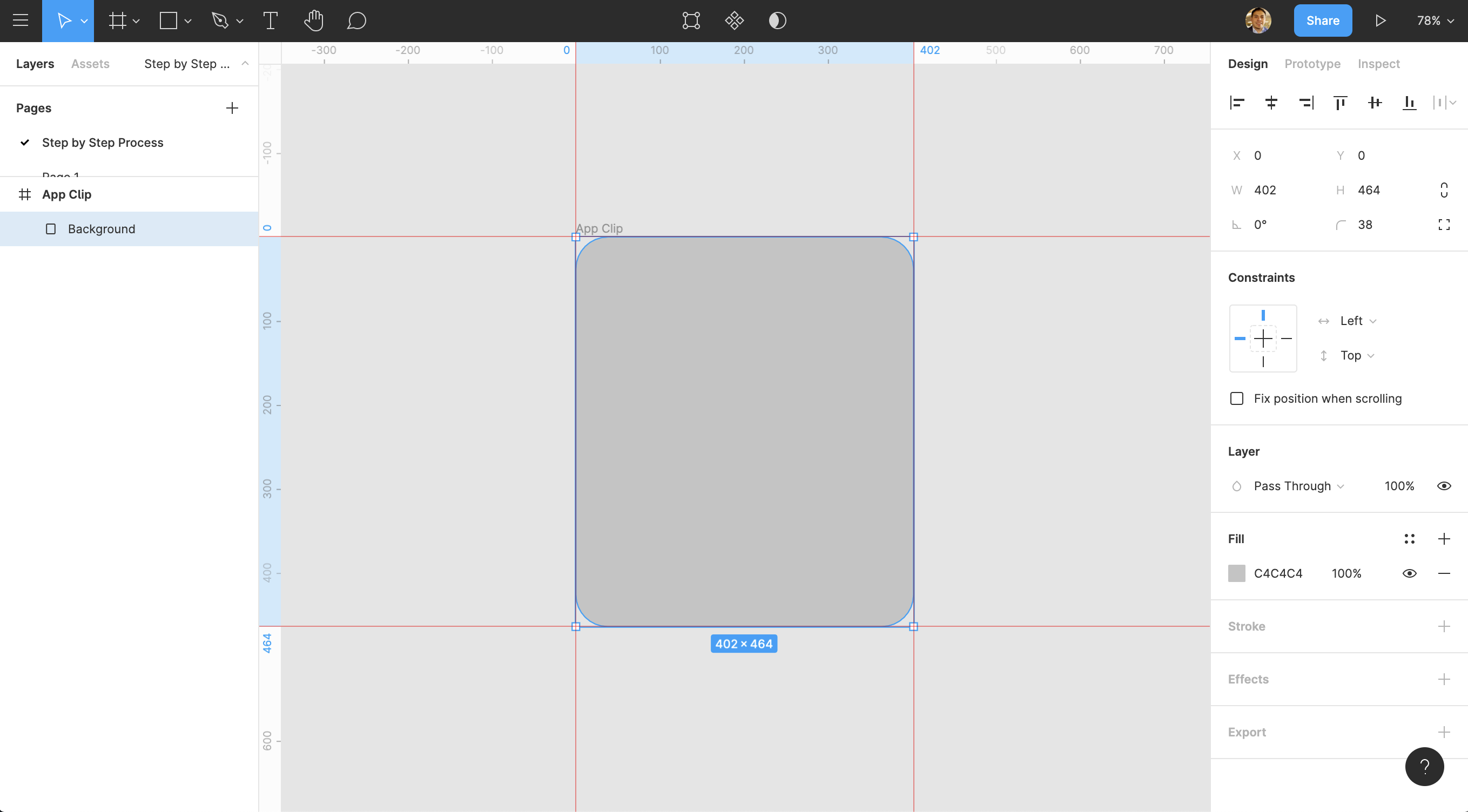Expand the App Clip frame layer
The width and height of the screenshot is (1468, 812).
coord(11,194)
